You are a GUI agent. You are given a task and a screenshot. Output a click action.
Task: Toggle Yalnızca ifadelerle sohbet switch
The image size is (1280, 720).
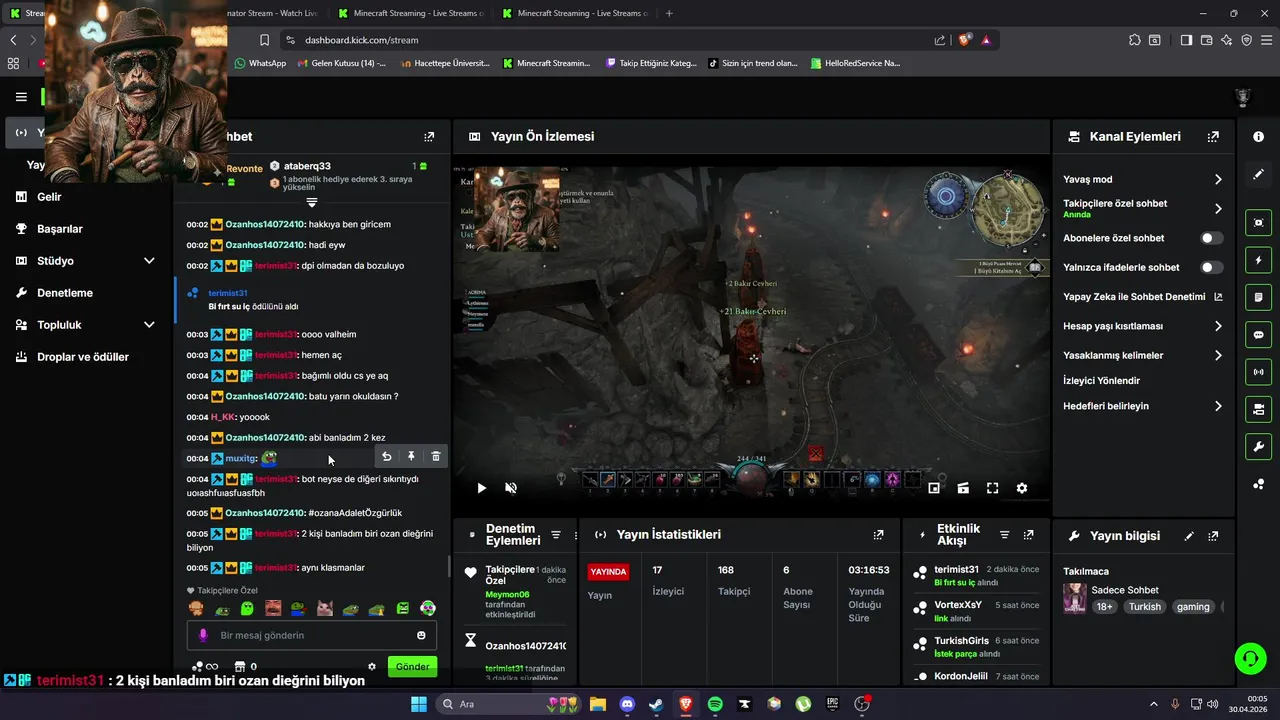[x=1211, y=267]
